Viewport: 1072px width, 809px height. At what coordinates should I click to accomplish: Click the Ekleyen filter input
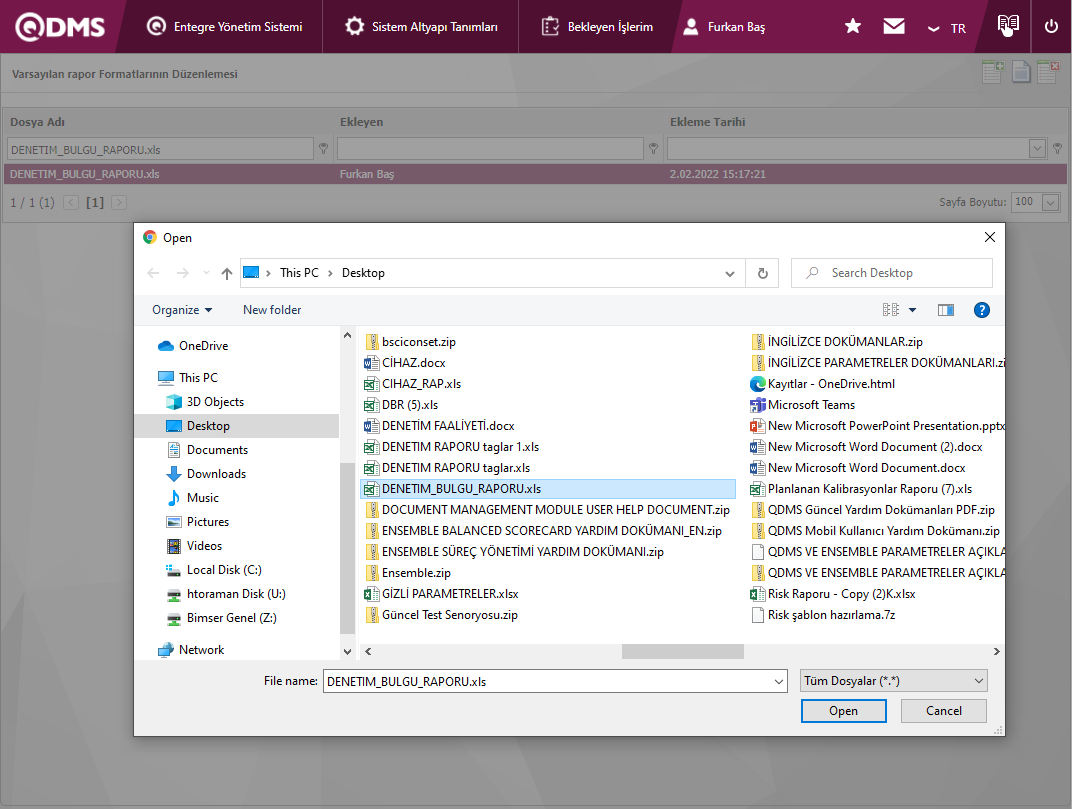point(490,149)
